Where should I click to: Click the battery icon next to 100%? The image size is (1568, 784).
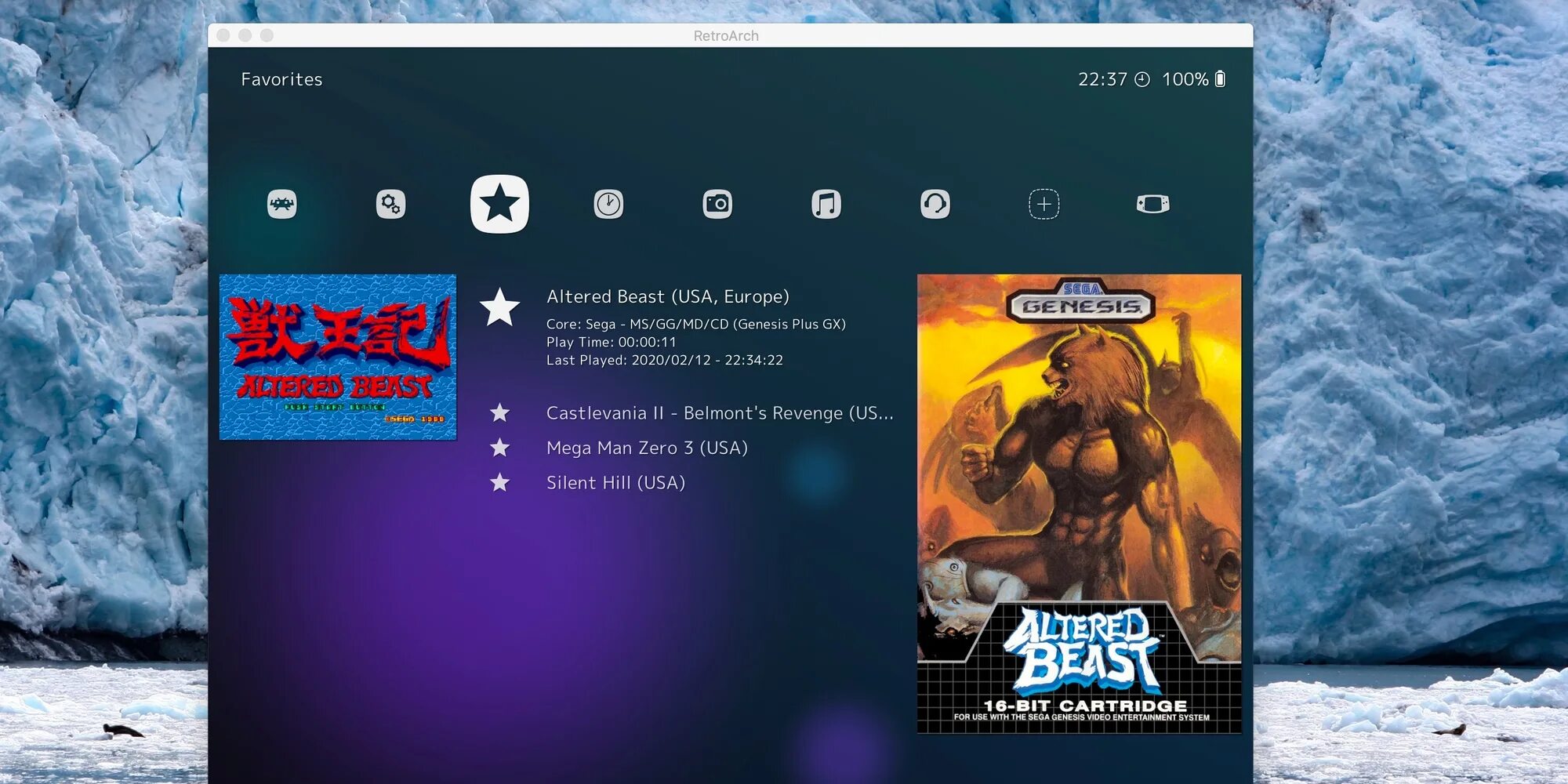pos(1220,79)
